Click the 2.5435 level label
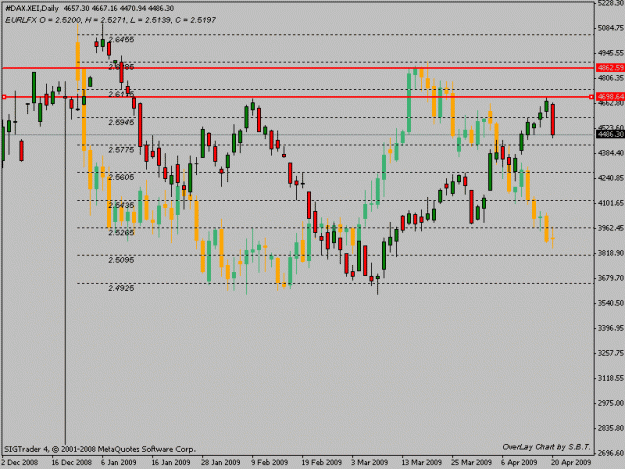This screenshot has height=469, width=625. pos(121,205)
